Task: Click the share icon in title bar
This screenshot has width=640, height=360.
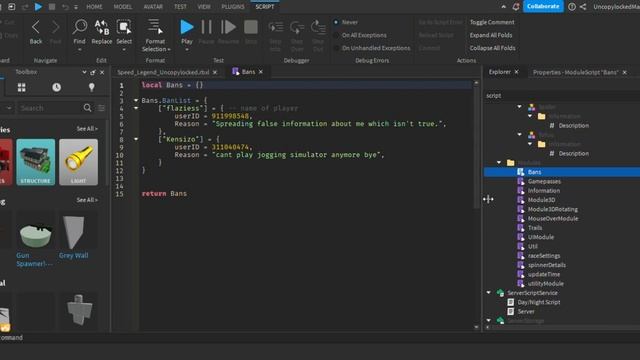Action: tap(583, 7)
